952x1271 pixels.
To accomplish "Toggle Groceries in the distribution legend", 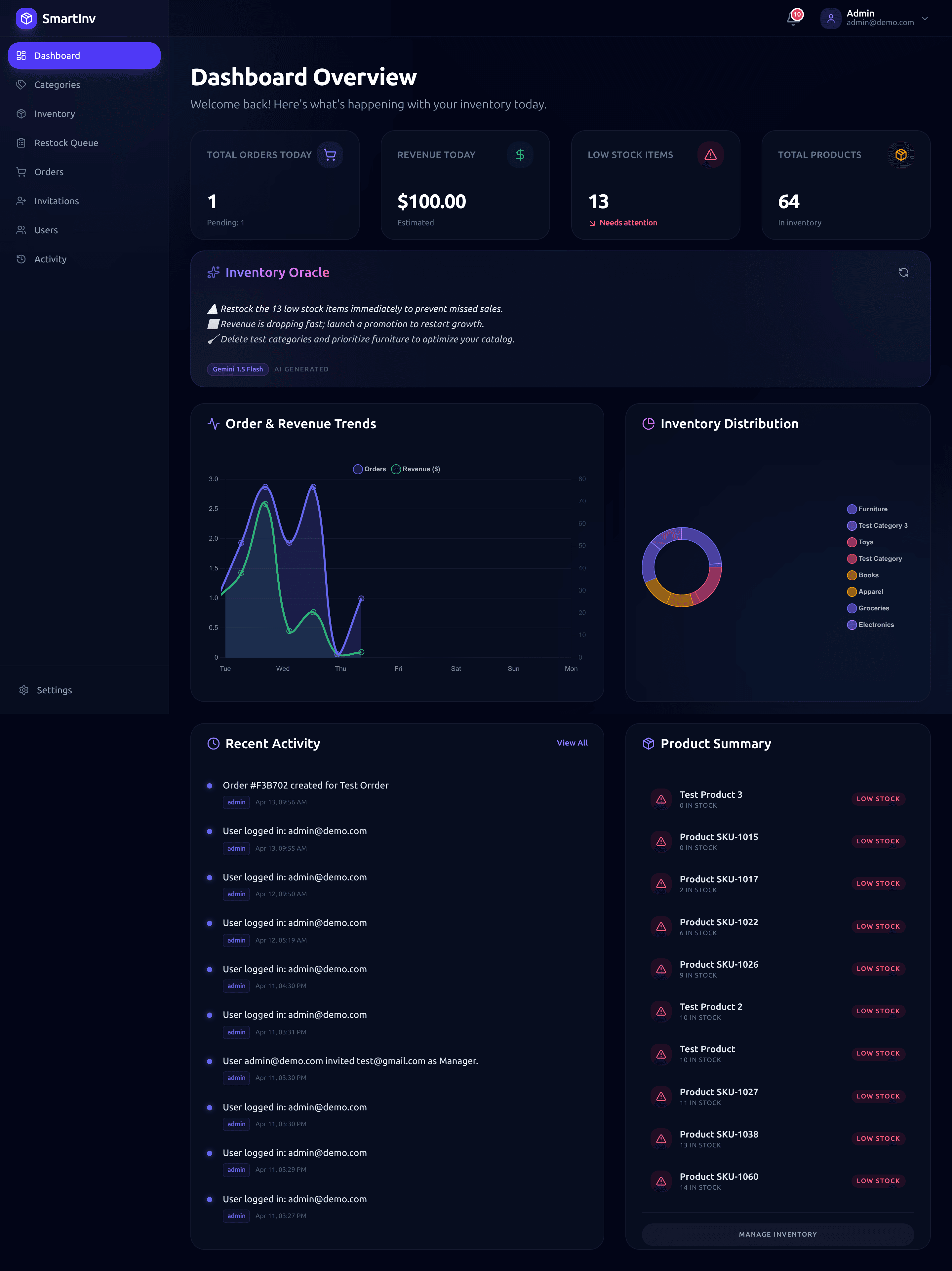I will coord(868,608).
